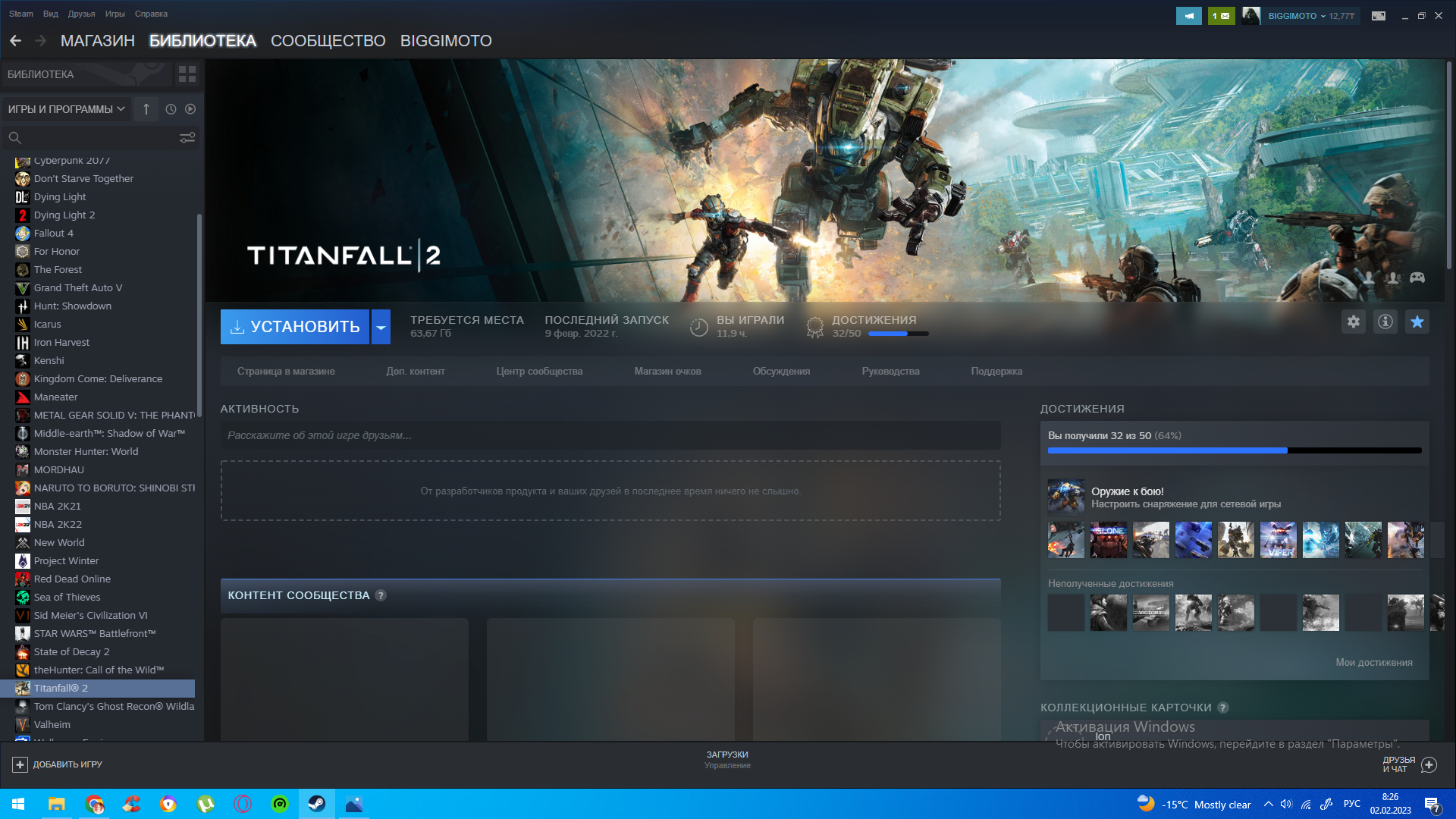Go to МАГАЗИН tab
Image resolution: width=1456 pixels, height=819 pixels.
coord(98,41)
